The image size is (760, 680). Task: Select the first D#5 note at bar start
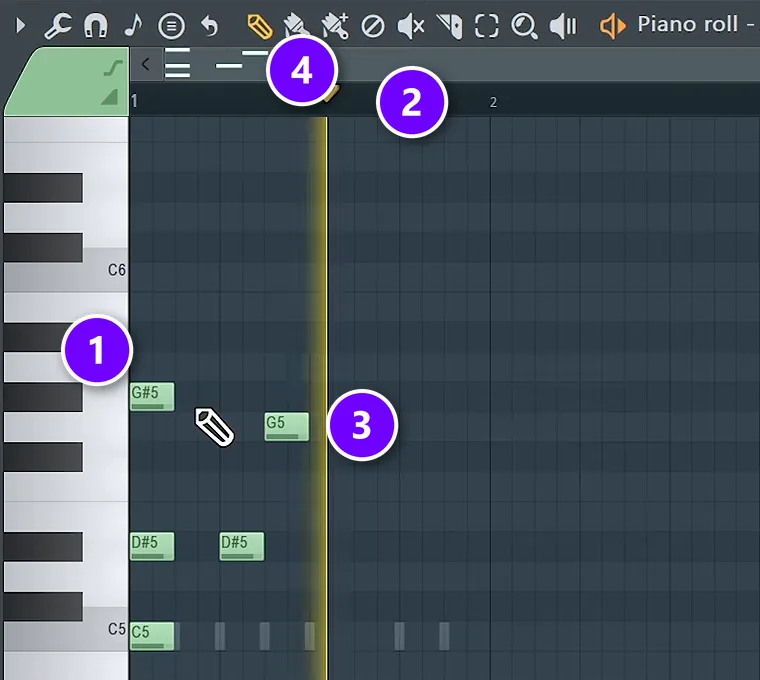tap(152, 547)
